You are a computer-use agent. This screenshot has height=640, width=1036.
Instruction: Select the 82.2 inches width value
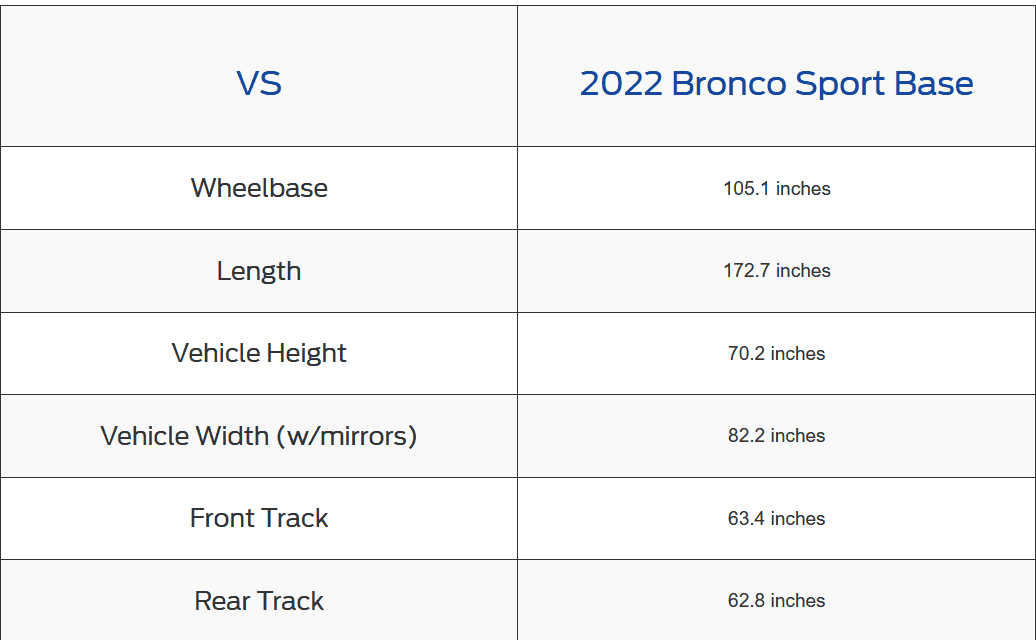coord(776,436)
